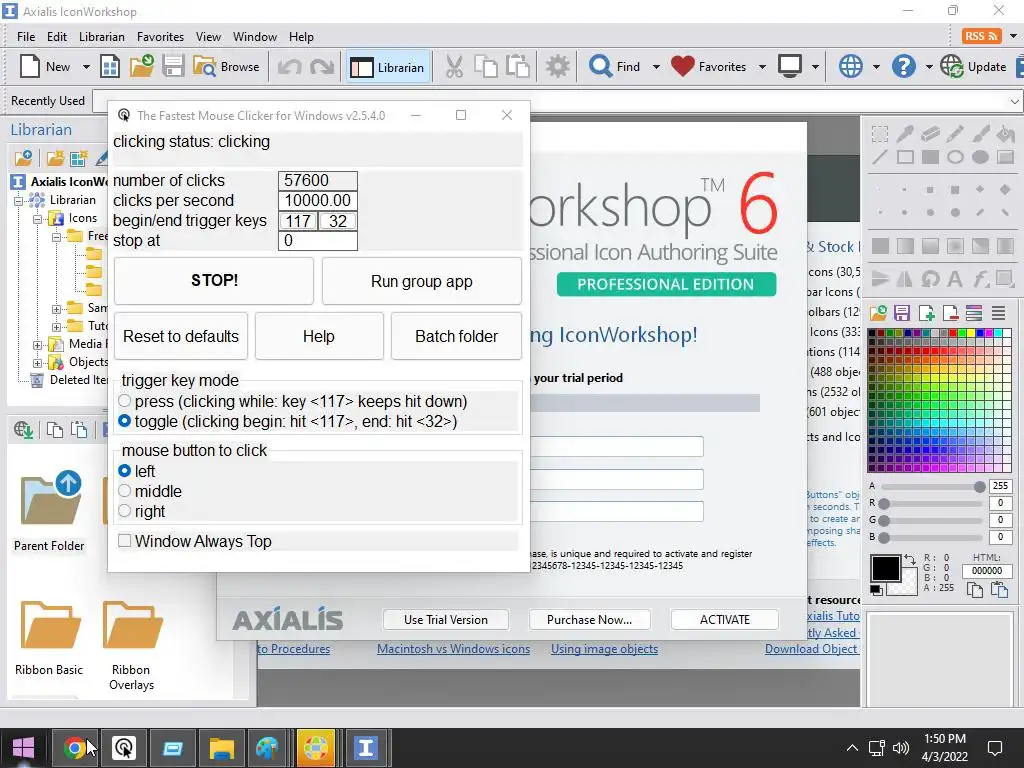Screen dimensions: 1024x768
Task: Click the R red channel slider
Action: tap(932, 504)
